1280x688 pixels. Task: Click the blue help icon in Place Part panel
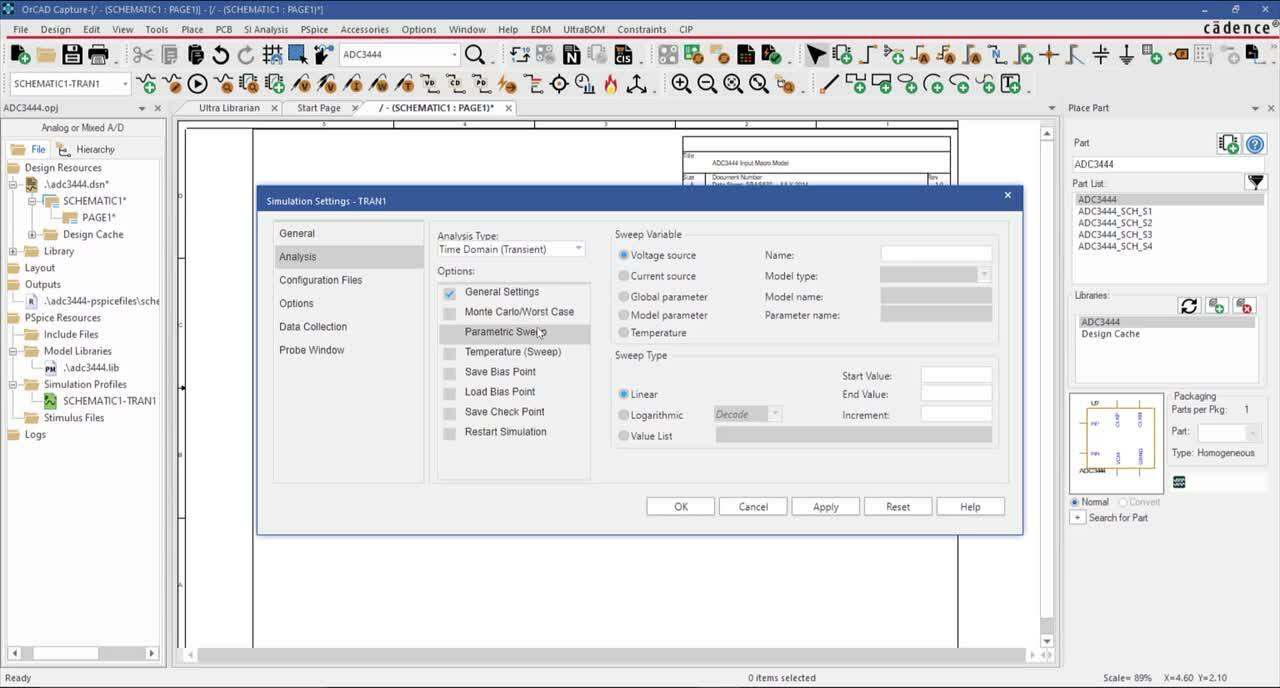pyautogui.click(x=1255, y=144)
